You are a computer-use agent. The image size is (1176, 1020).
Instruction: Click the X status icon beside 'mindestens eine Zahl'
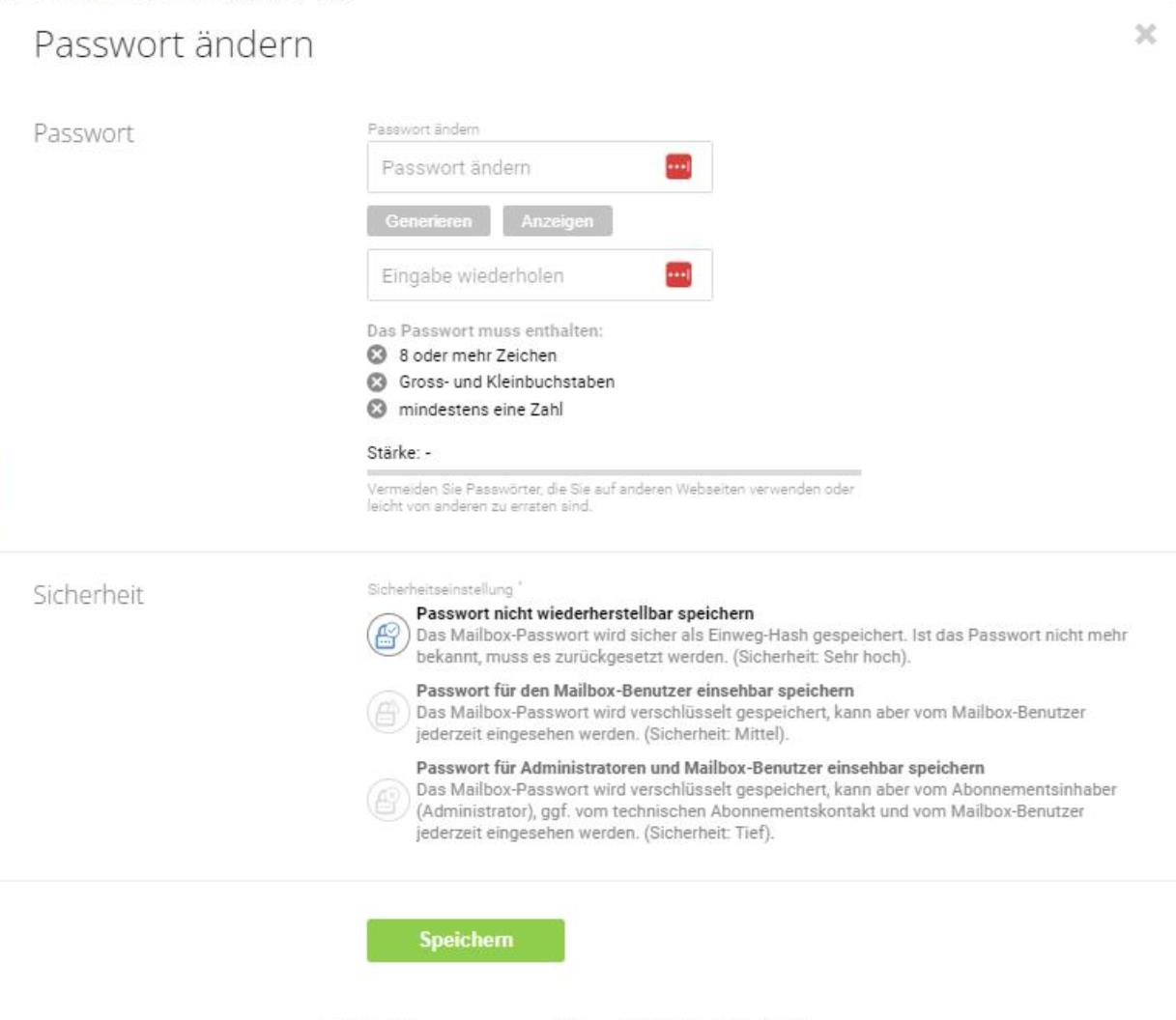click(x=376, y=409)
